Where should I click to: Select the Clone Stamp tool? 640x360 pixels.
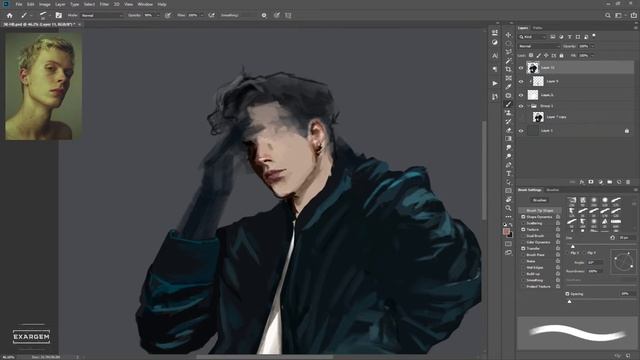pyautogui.click(x=508, y=113)
